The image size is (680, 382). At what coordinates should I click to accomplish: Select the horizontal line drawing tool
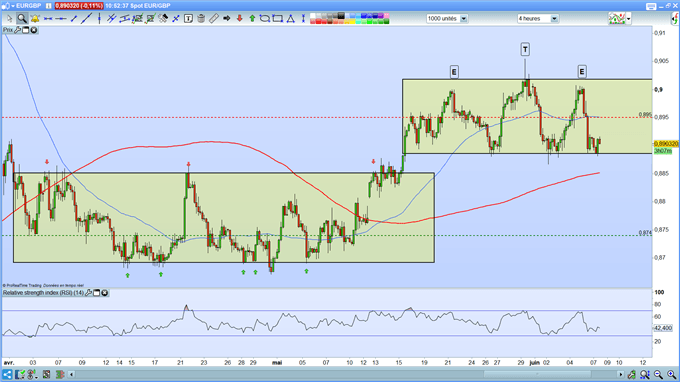coord(61,19)
